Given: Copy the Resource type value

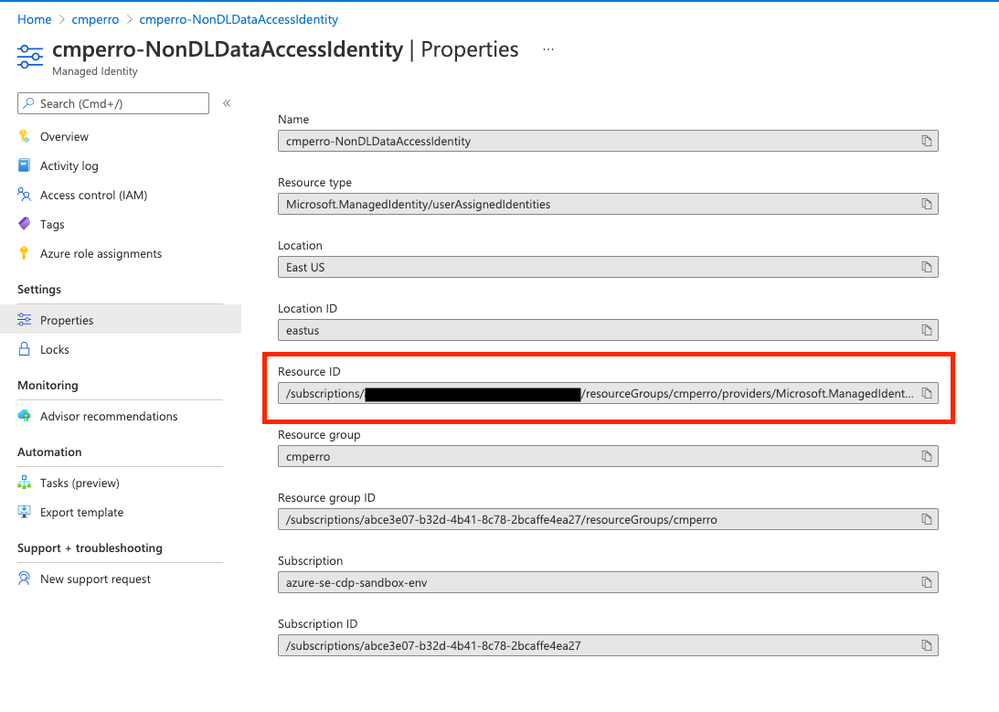Looking at the screenshot, I should tap(926, 204).
